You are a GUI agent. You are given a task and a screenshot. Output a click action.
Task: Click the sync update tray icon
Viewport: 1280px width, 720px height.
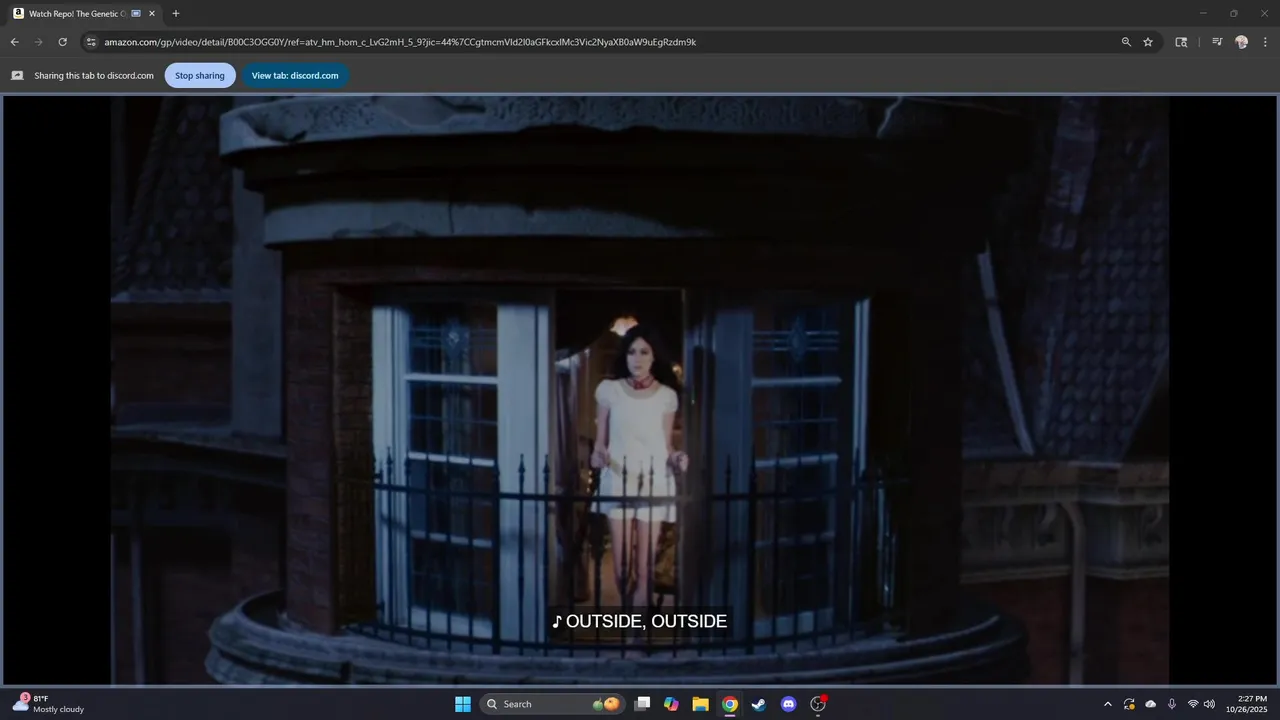pos(1129,704)
